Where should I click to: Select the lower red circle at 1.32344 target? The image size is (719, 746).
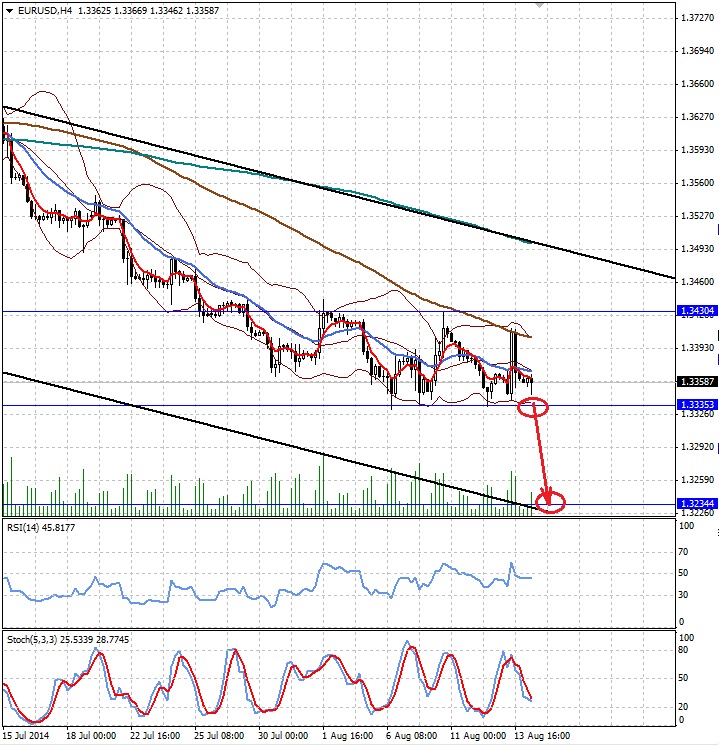551,502
